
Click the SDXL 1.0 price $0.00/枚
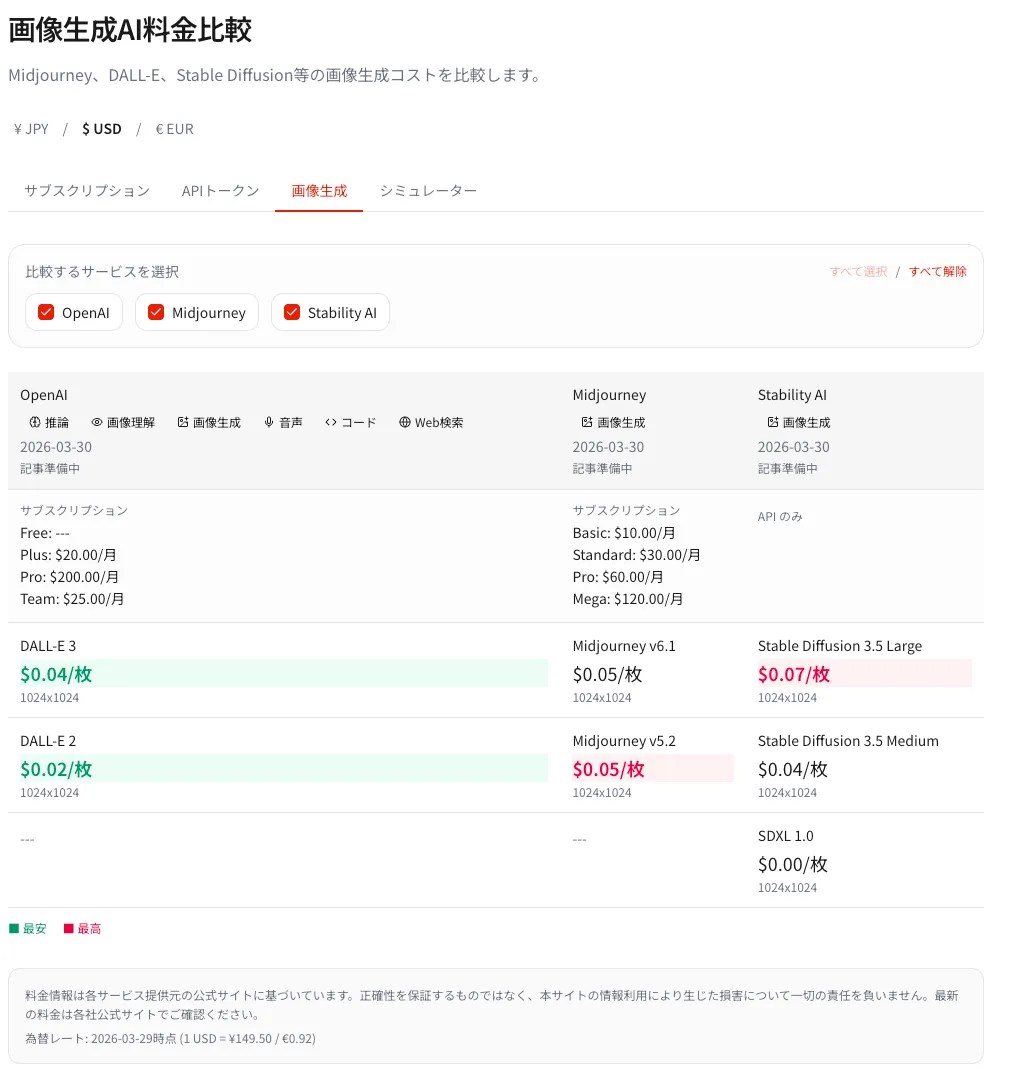[792, 865]
